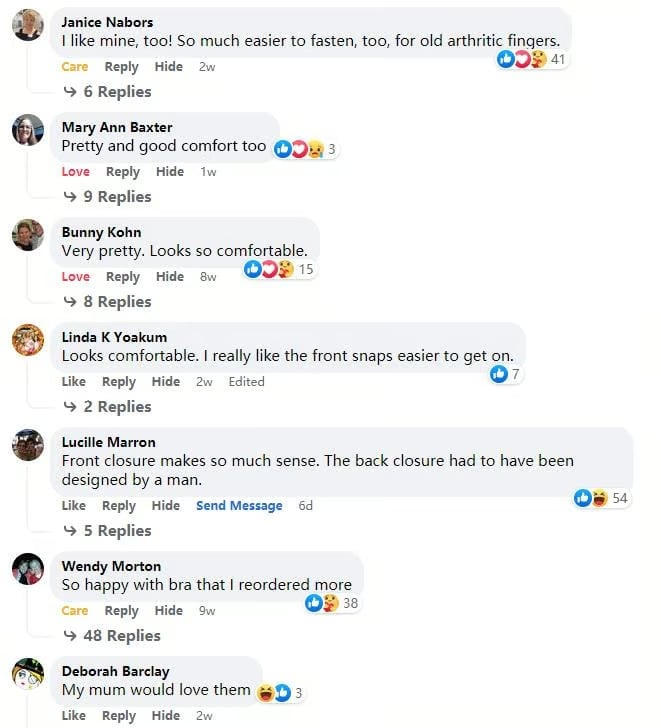Like Linda K Yoakum's comment
Screen dimensions: 661x728
coord(74,382)
